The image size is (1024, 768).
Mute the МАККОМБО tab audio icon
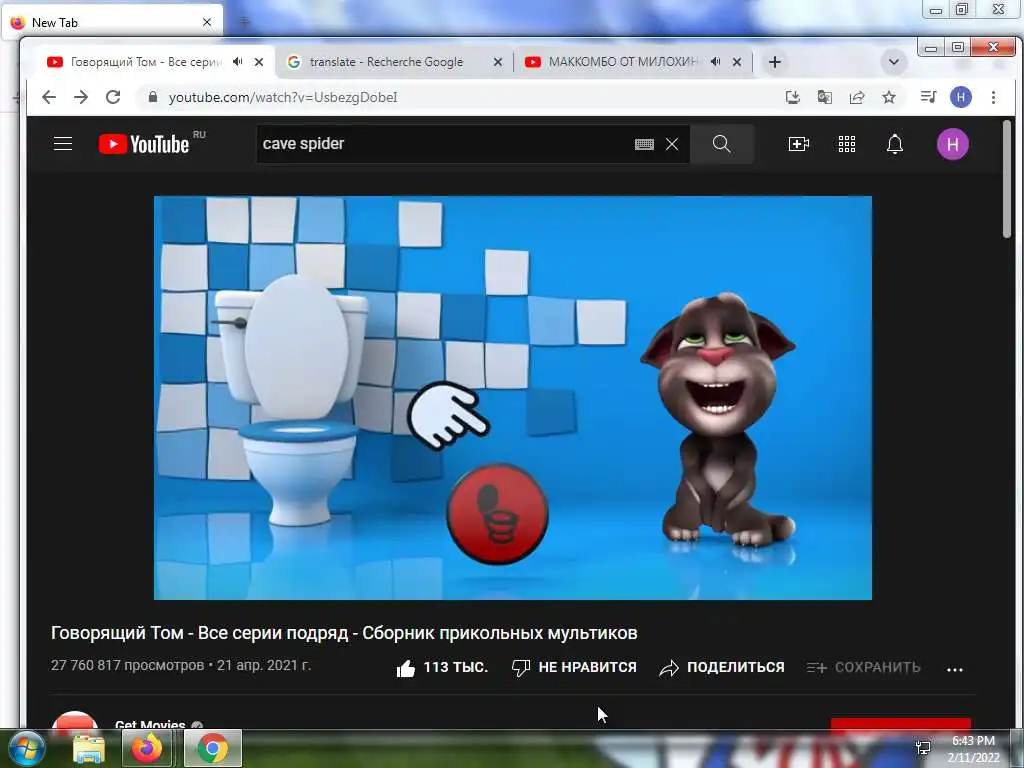(x=716, y=61)
